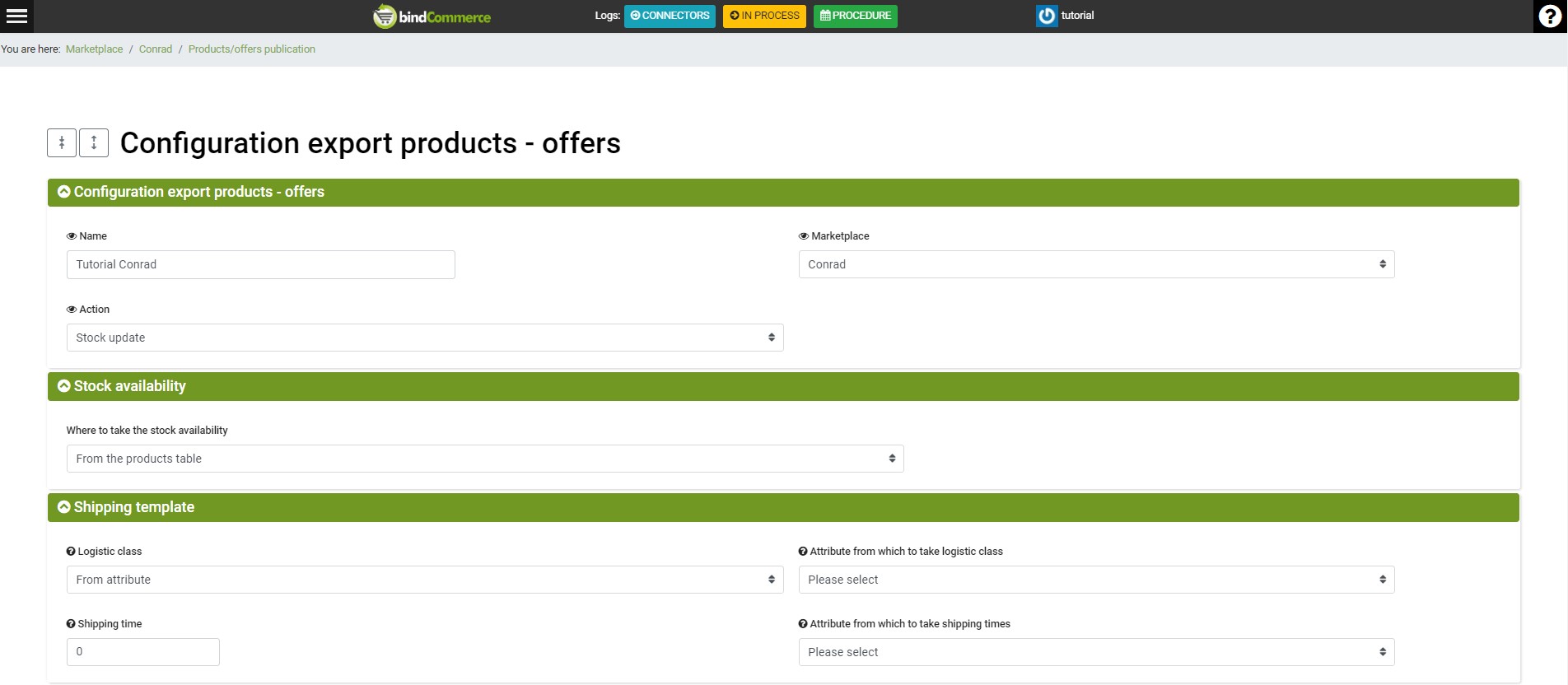The width and height of the screenshot is (1568, 685).
Task: Click help icon beside Shipping time label
Action: coord(71,624)
